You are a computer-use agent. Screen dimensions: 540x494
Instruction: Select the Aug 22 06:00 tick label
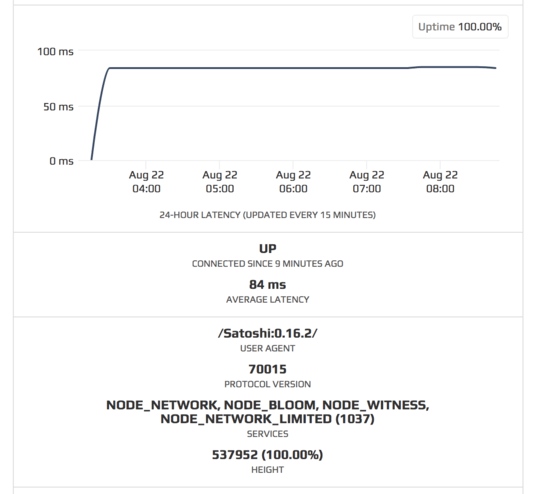(293, 182)
